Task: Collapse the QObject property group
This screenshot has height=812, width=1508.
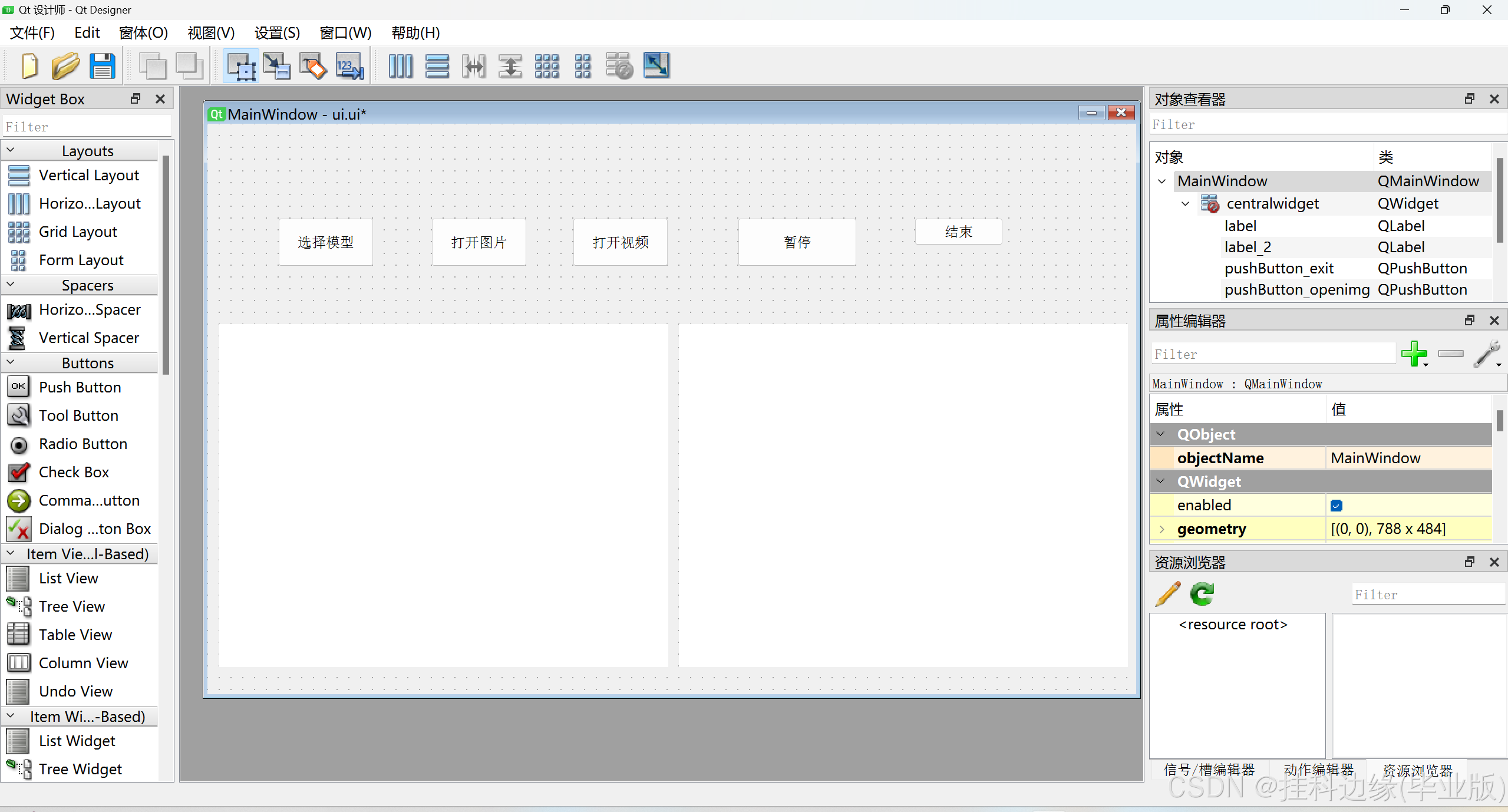Action: pos(1161,434)
